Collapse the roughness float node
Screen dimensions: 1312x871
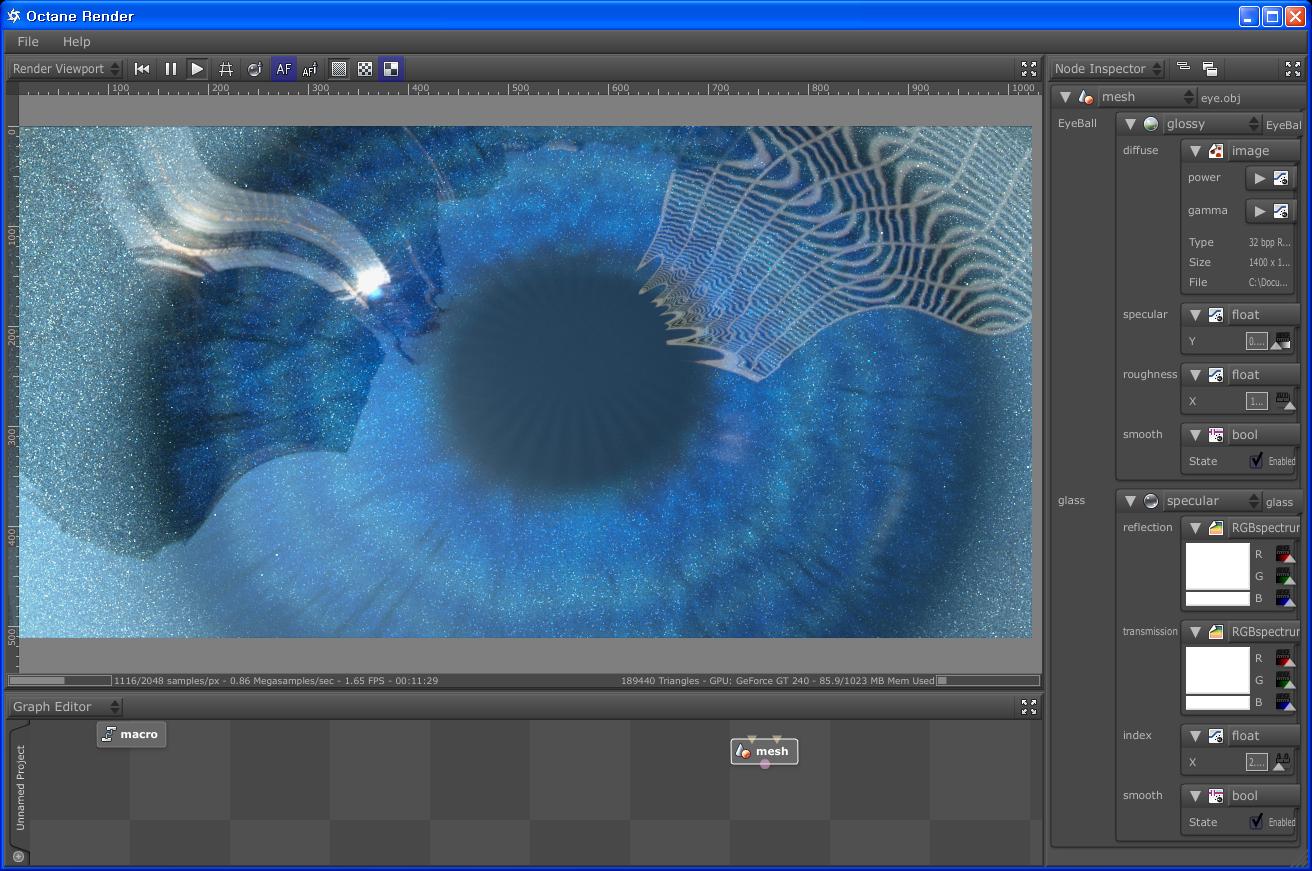point(1195,375)
